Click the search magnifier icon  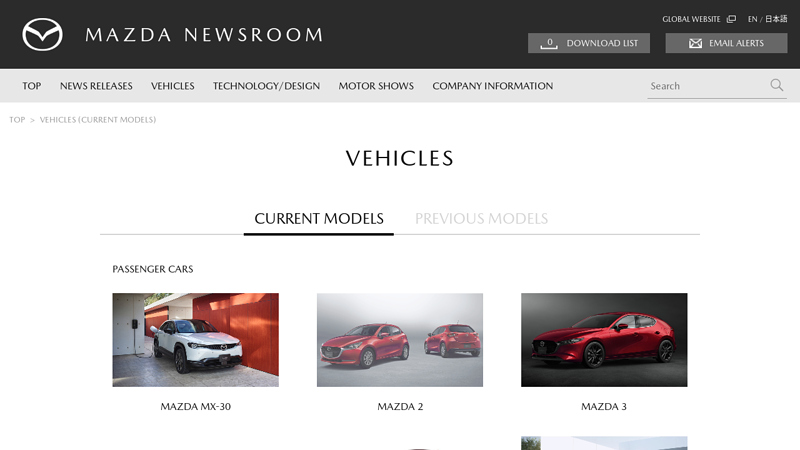pos(777,85)
